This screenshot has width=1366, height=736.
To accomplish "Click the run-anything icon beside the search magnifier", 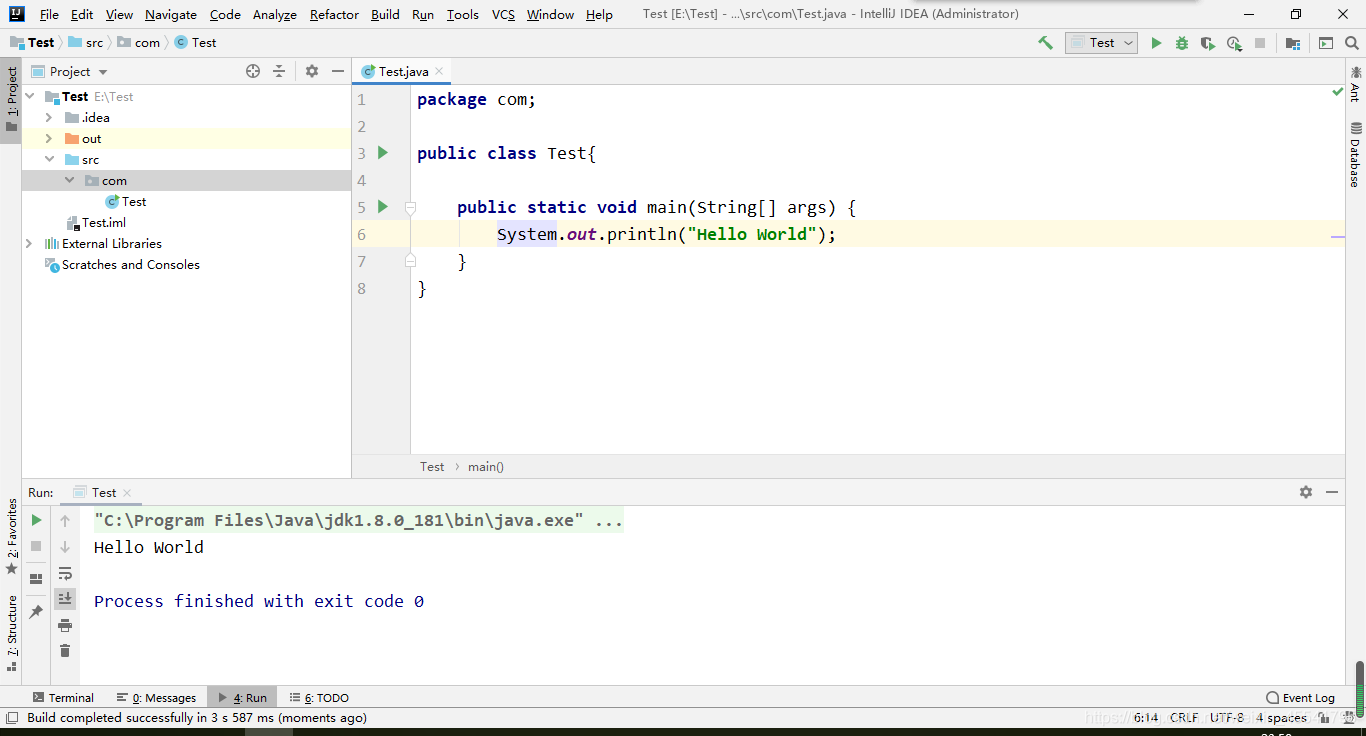I will tap(1326, 43).
